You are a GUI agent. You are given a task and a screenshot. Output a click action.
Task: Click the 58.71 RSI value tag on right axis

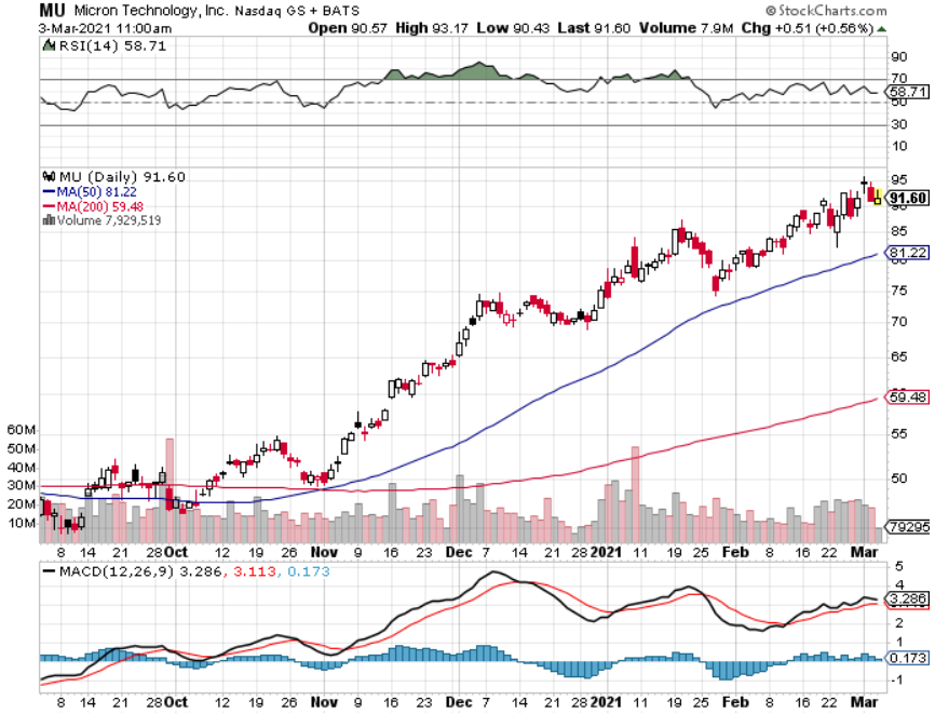[x=908, y=92]
